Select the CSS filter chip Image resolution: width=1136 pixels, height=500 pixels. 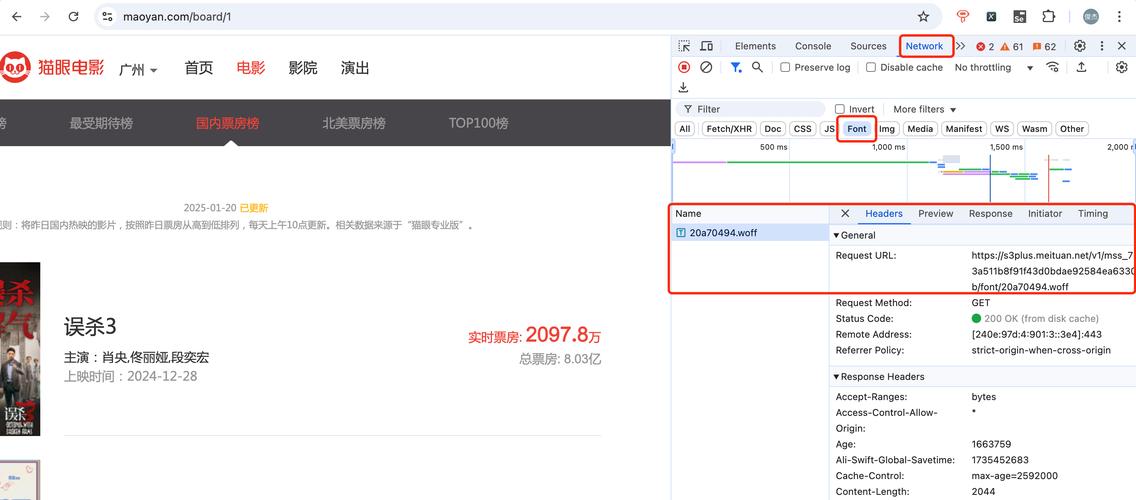click(x=803, y=129)
